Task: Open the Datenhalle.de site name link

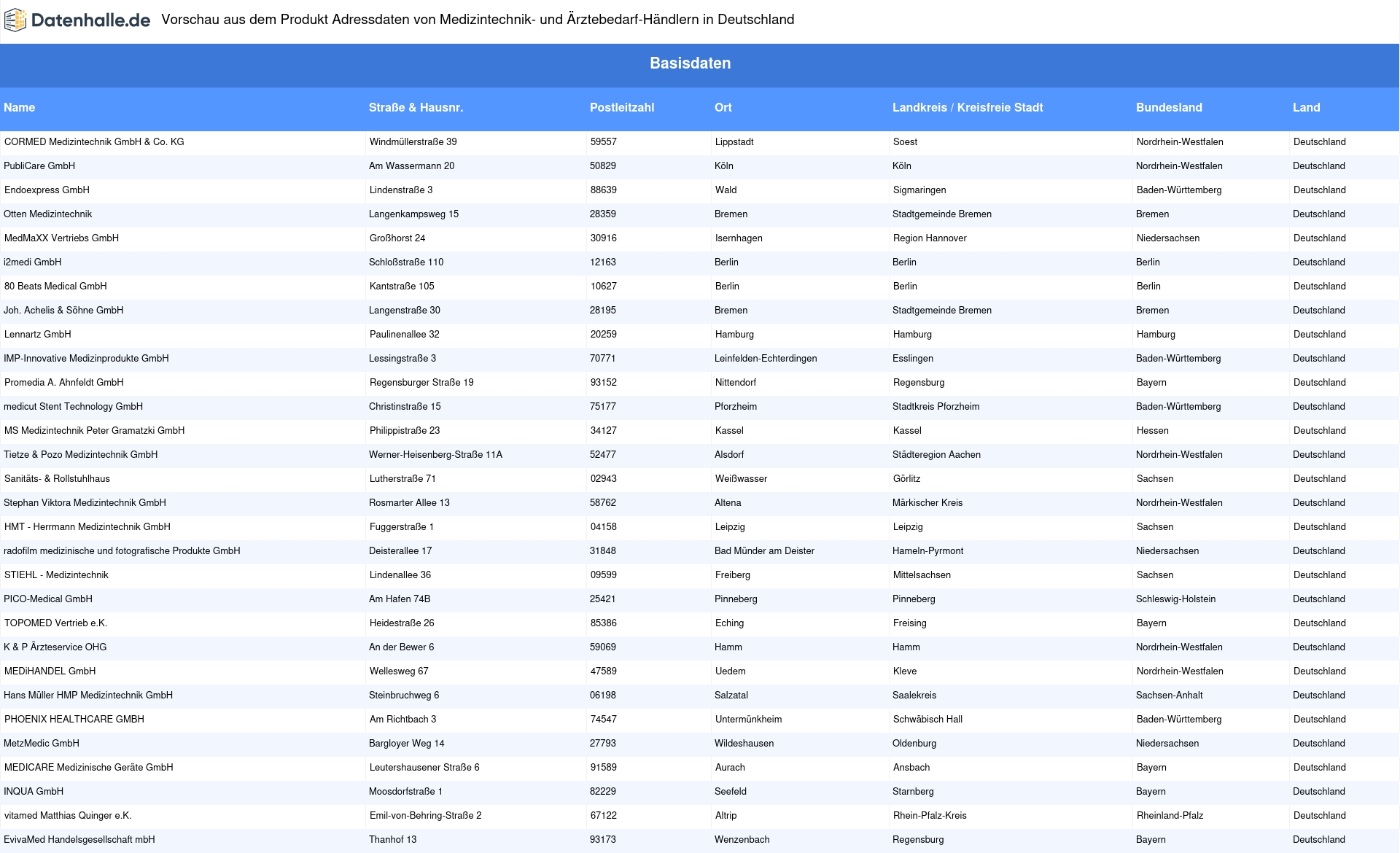Action: point(90,20)
